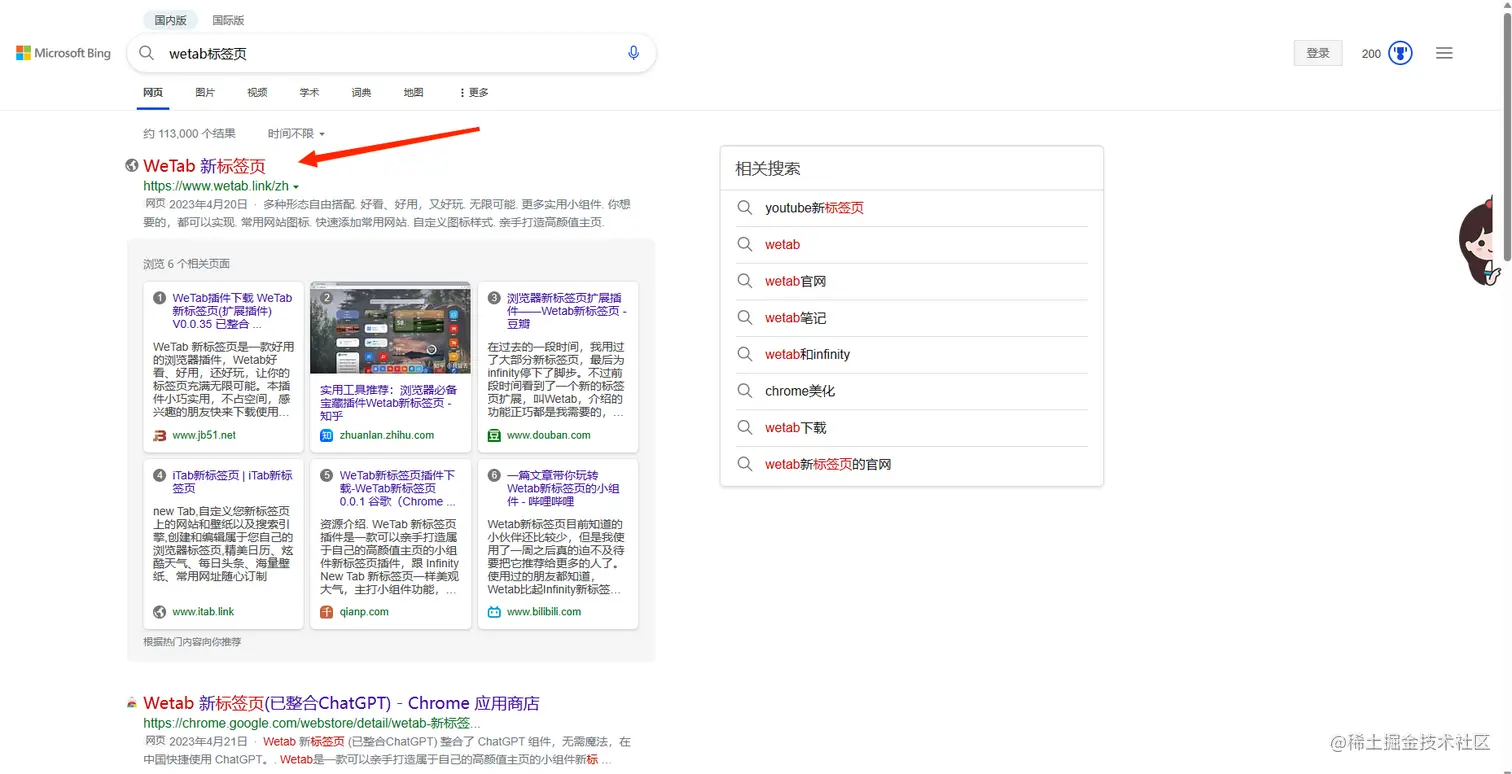Open 一篇文章带你玩转 bilibili link
Viewport: 1512px width, 774px height.
pyautogui.click(x=565, y=488)
